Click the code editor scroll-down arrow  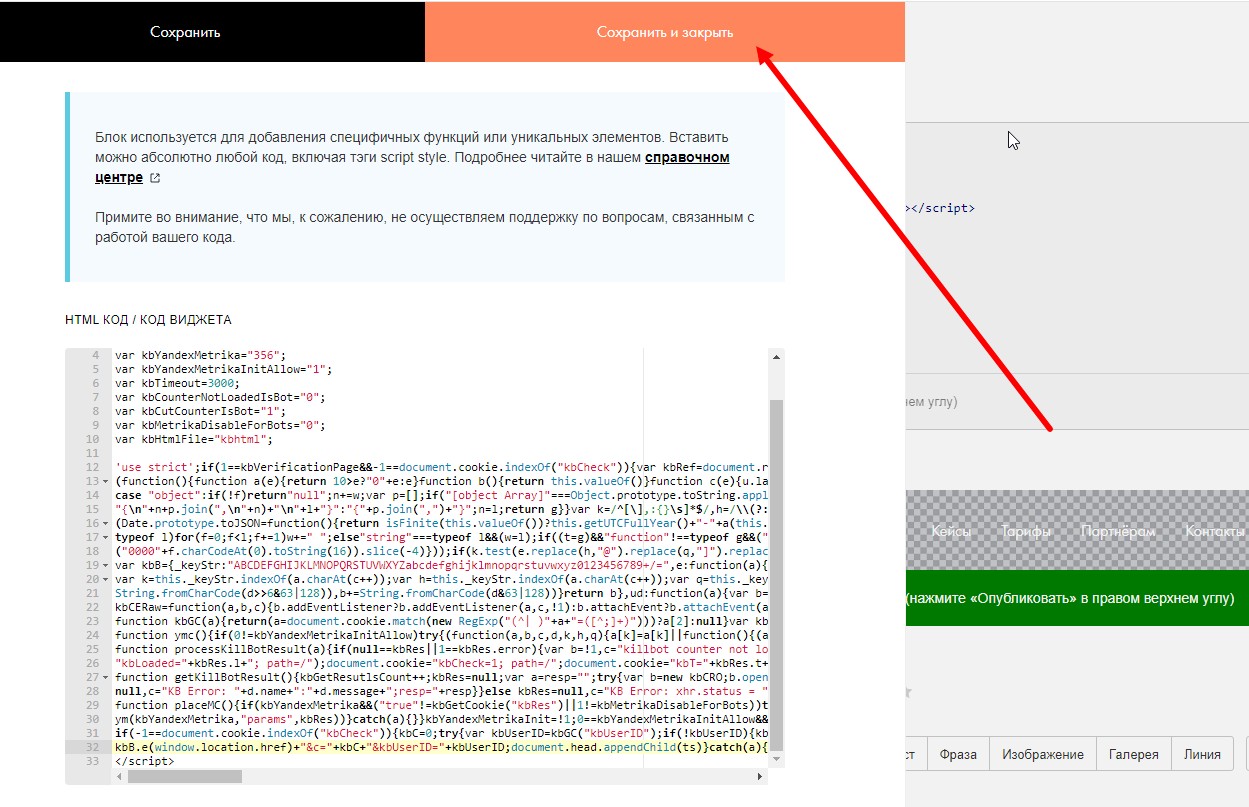tap(776, 761)
